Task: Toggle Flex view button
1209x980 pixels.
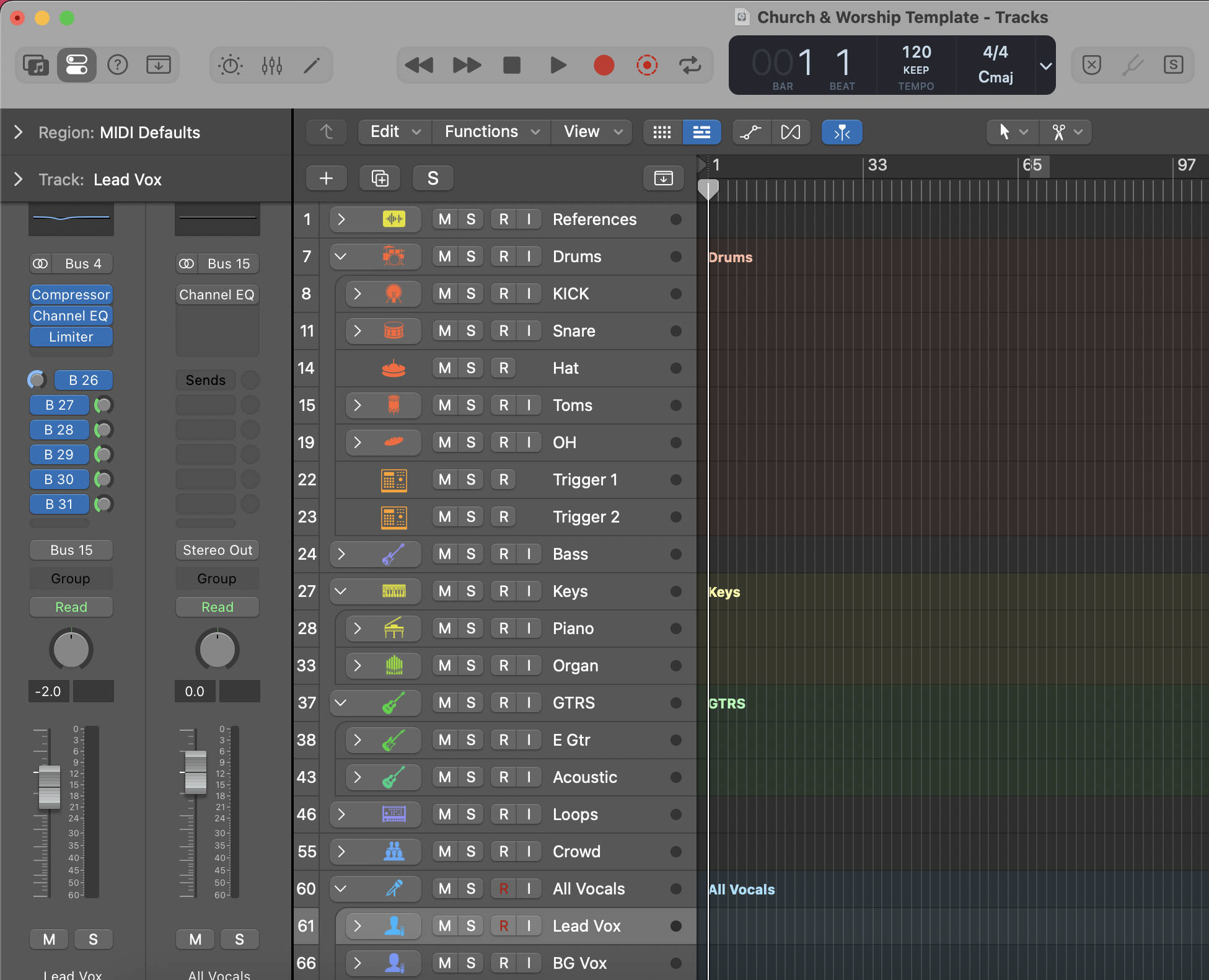Action: pyautogui.click(x=791, y=132)
